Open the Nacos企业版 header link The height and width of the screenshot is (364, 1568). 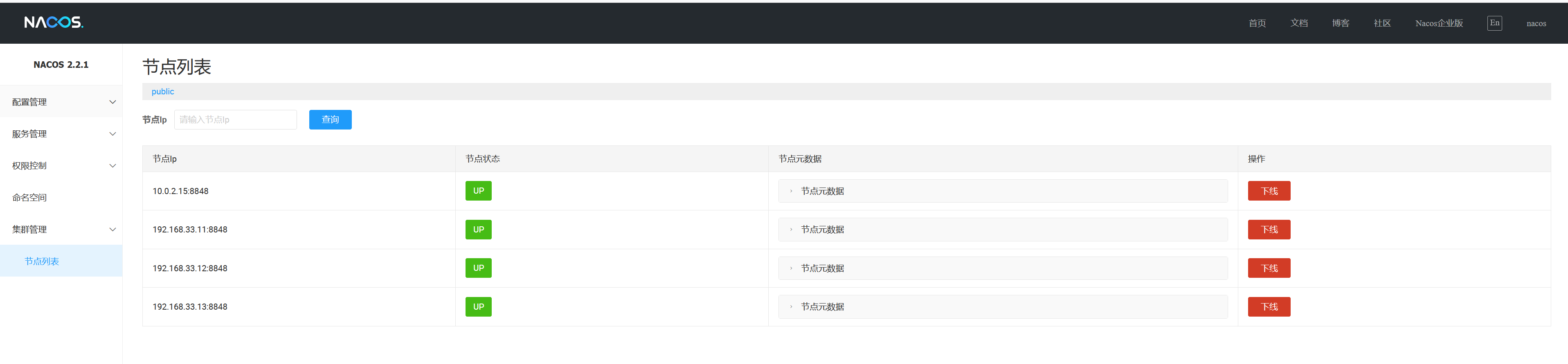[x=1438, y=23]
